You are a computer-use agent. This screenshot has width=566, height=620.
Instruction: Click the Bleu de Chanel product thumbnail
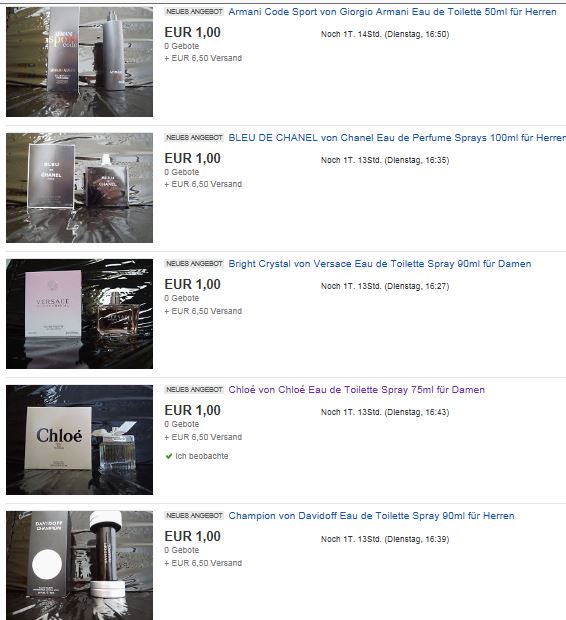point(80,188)
